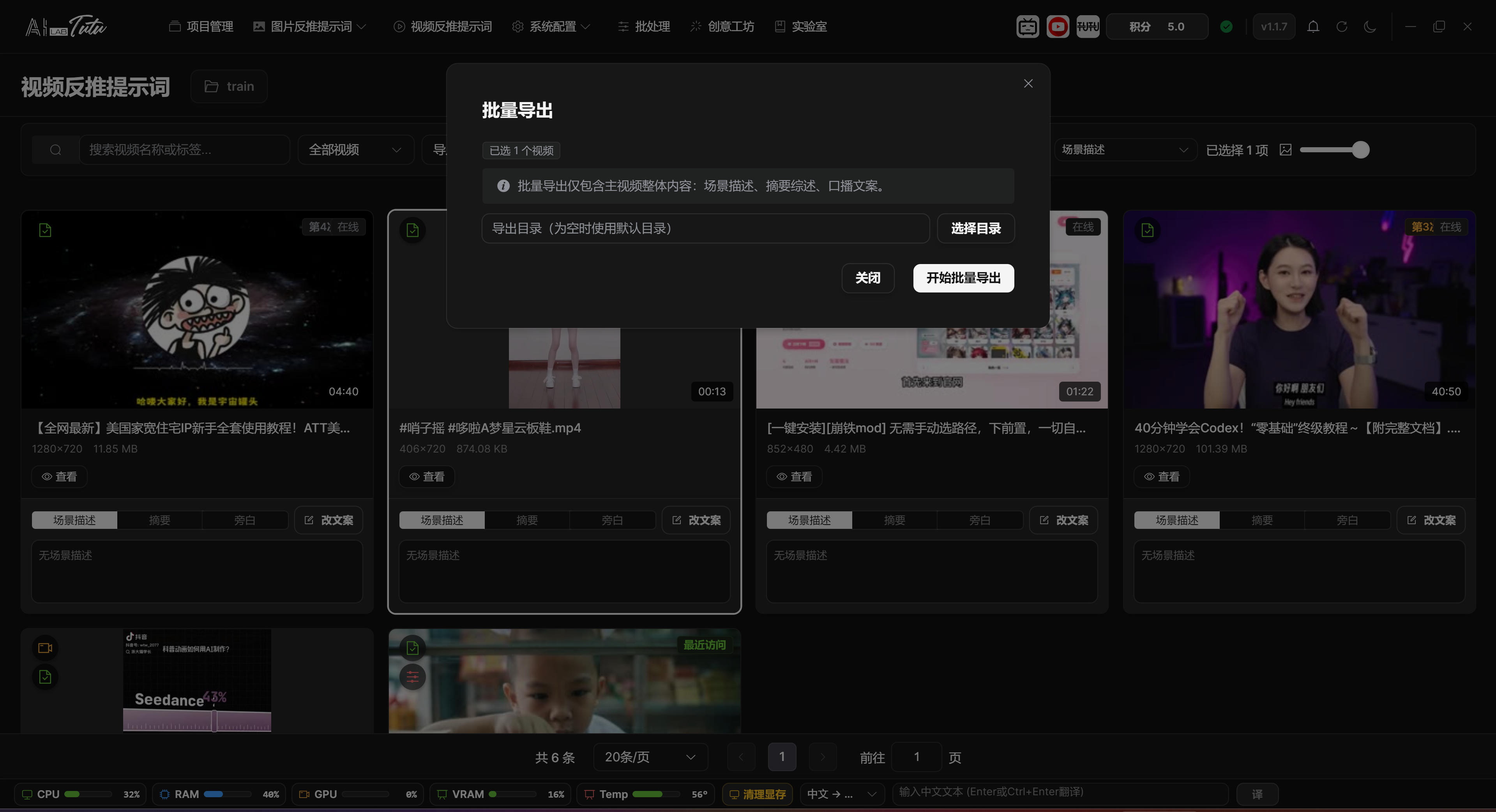Open the 40分钟学会Codex video thumbnail
Image resolution: width=1496 pixels, height=812 pixels.
pos(1299,309)
